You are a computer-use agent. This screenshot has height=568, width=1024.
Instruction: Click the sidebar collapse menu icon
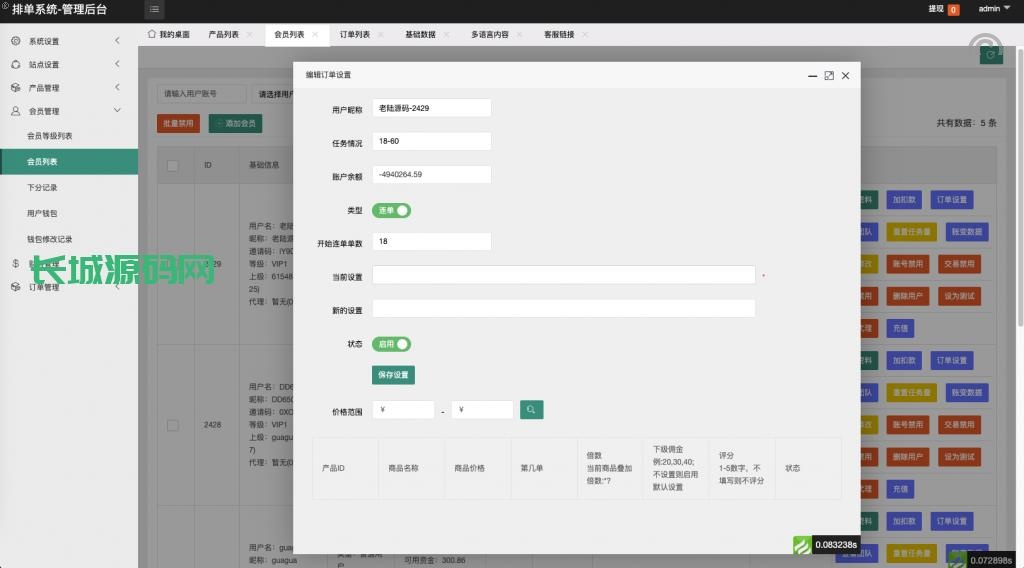[x=154, y=10]
